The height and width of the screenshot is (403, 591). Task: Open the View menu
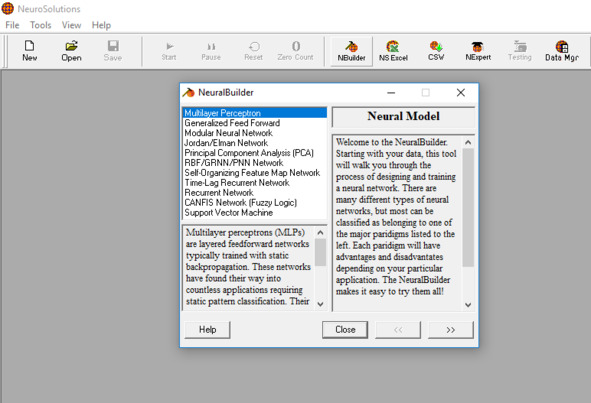click(71, 25)
